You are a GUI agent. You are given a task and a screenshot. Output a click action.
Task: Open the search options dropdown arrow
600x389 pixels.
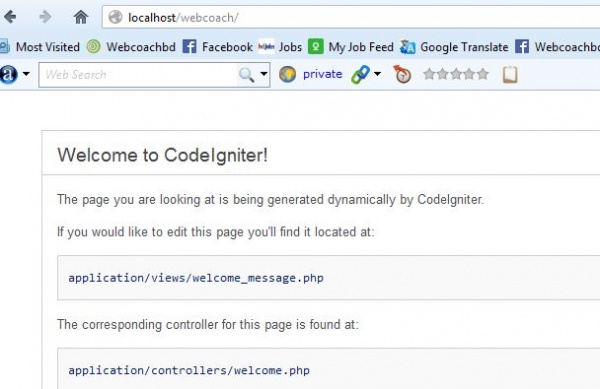tap(264, 74)
